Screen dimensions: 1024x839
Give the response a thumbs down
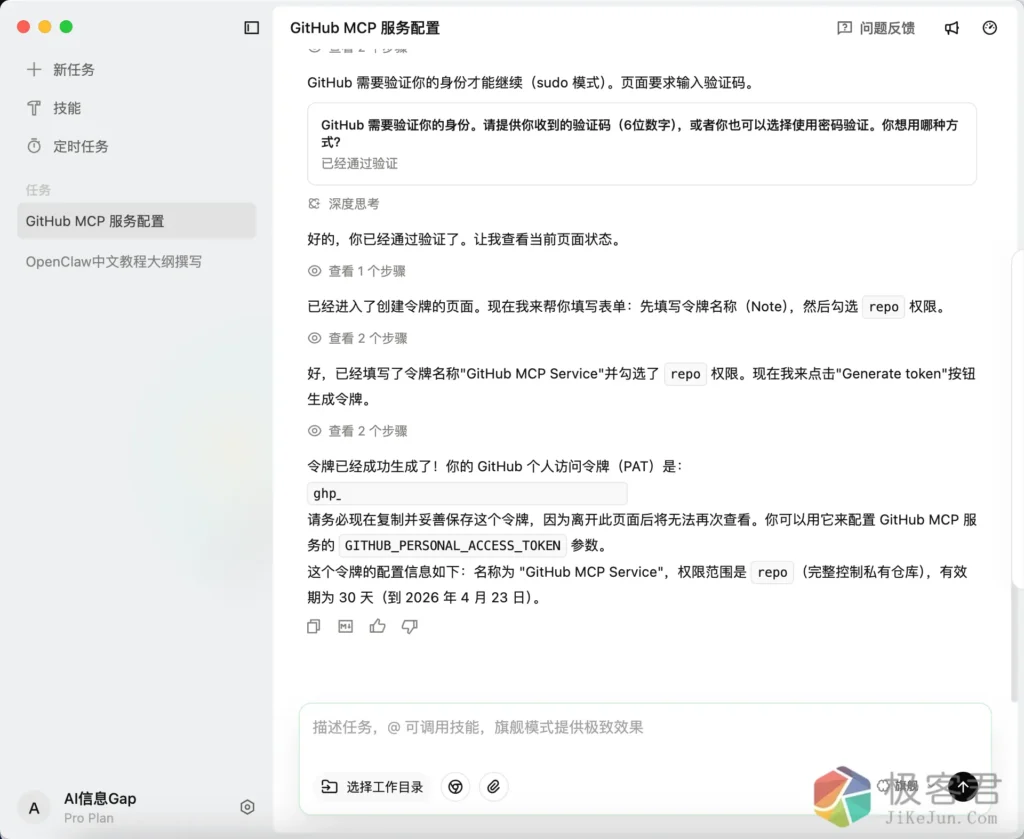pos(409,626)
